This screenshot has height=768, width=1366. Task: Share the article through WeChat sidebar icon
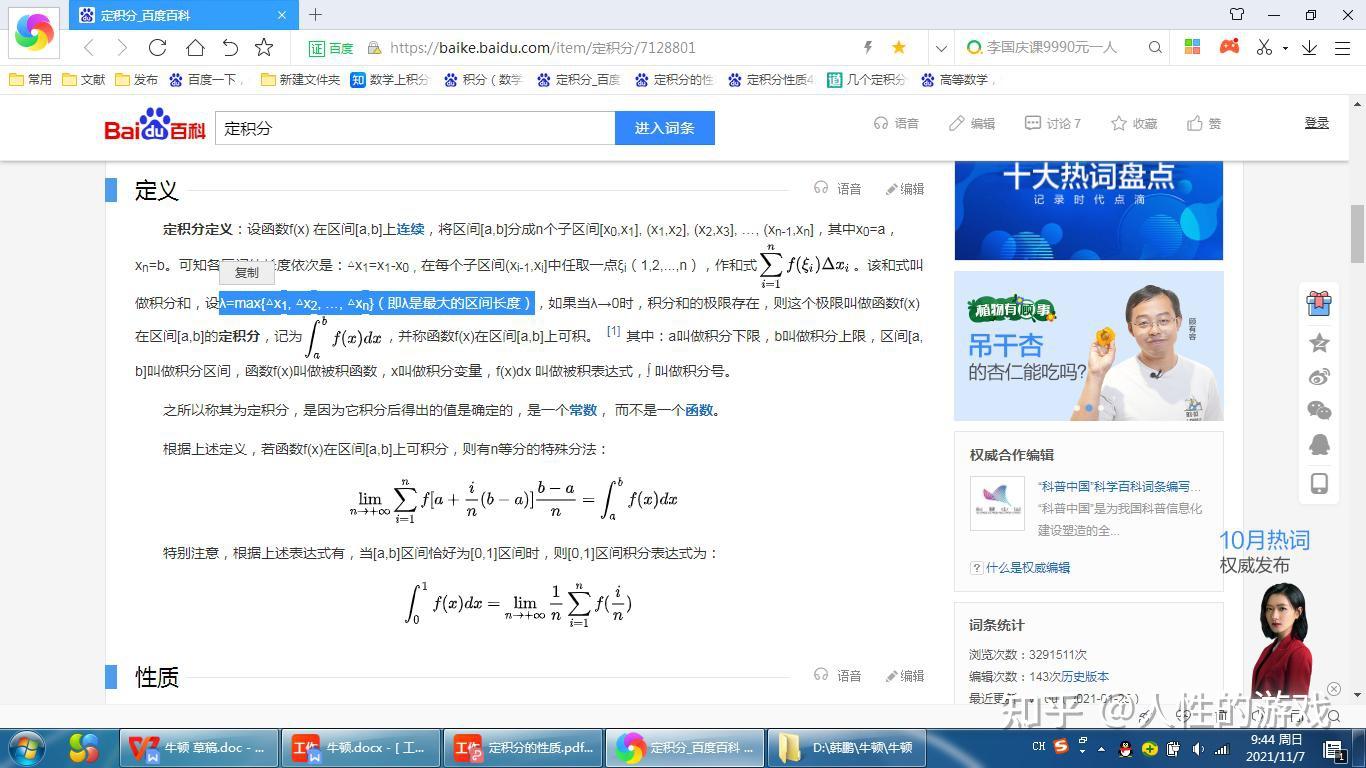coord(1319,411)
